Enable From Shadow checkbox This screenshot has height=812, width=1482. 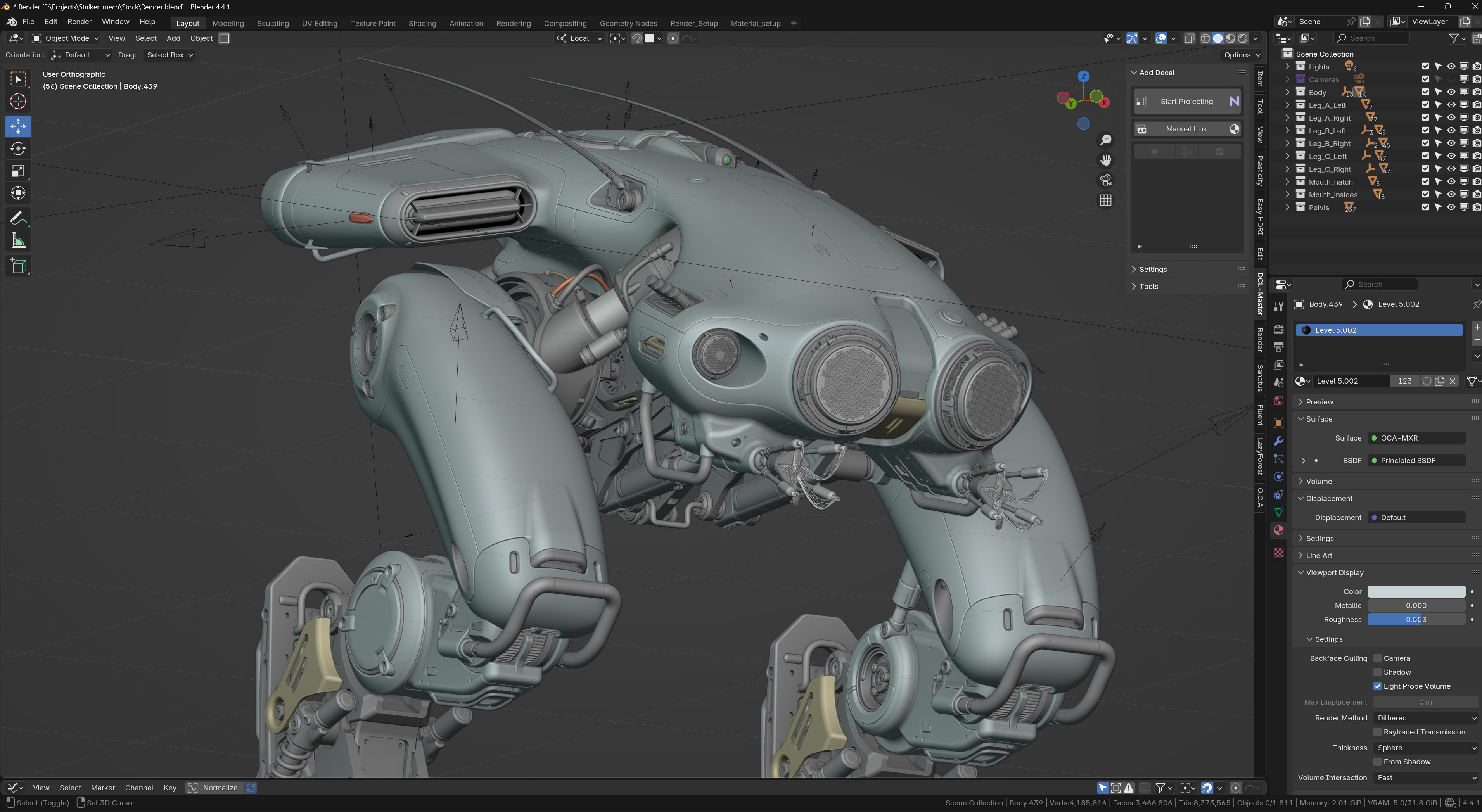click(x=1377, y=762)
